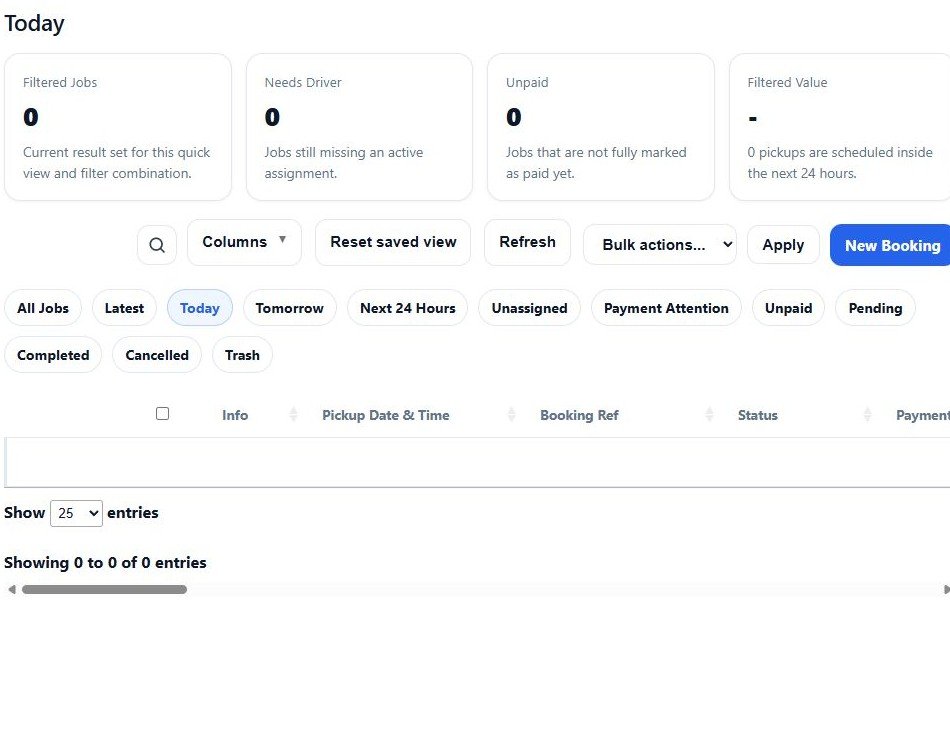The width and height of the screenshot is (950, 750).
Task: Click the Filtered Jobs summary card
Action: click(118, 127)
